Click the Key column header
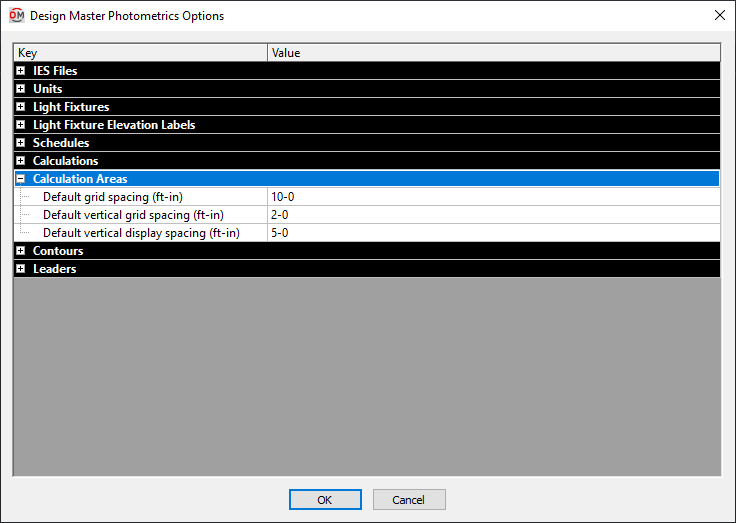Viewport: 736px width, 523px height. tap(140, 53)
